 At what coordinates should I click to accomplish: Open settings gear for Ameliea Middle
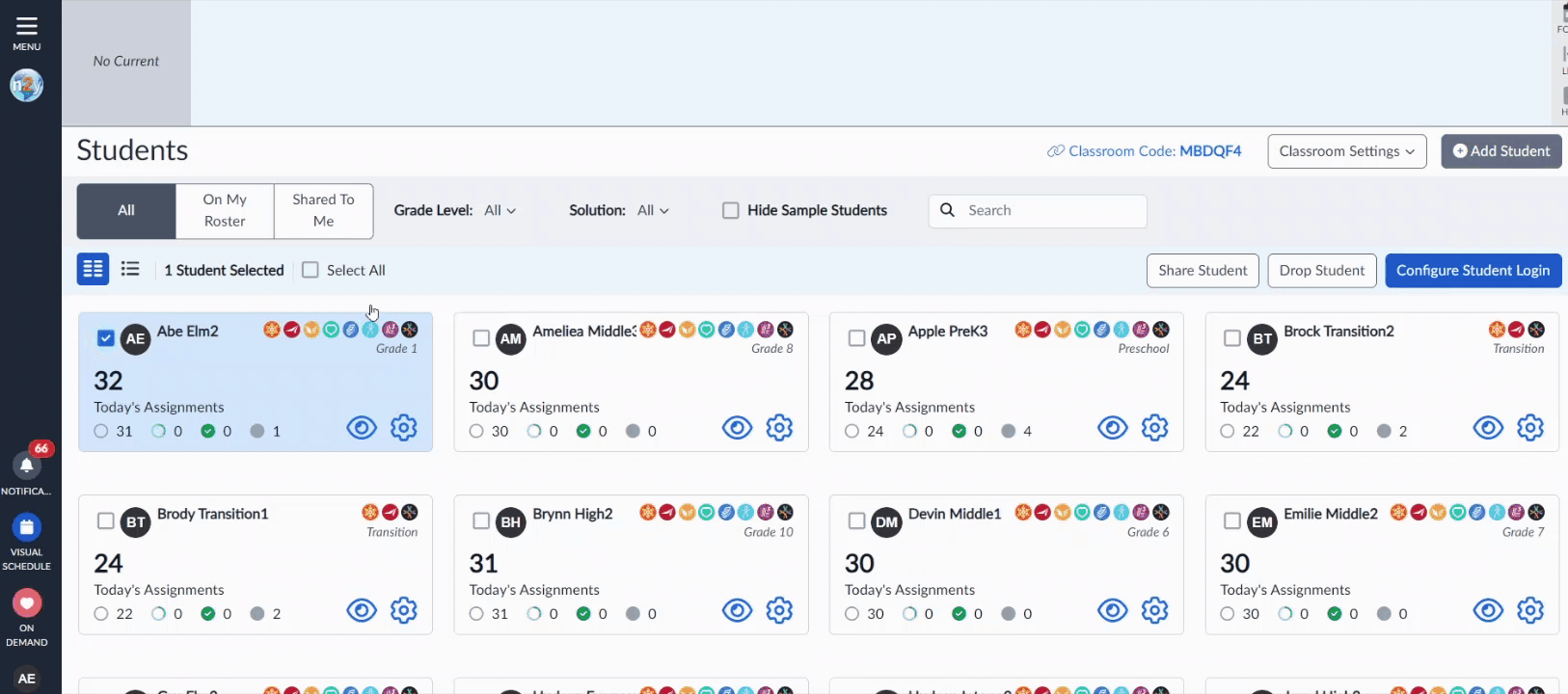pyautogui.click(x=779, y=427)
